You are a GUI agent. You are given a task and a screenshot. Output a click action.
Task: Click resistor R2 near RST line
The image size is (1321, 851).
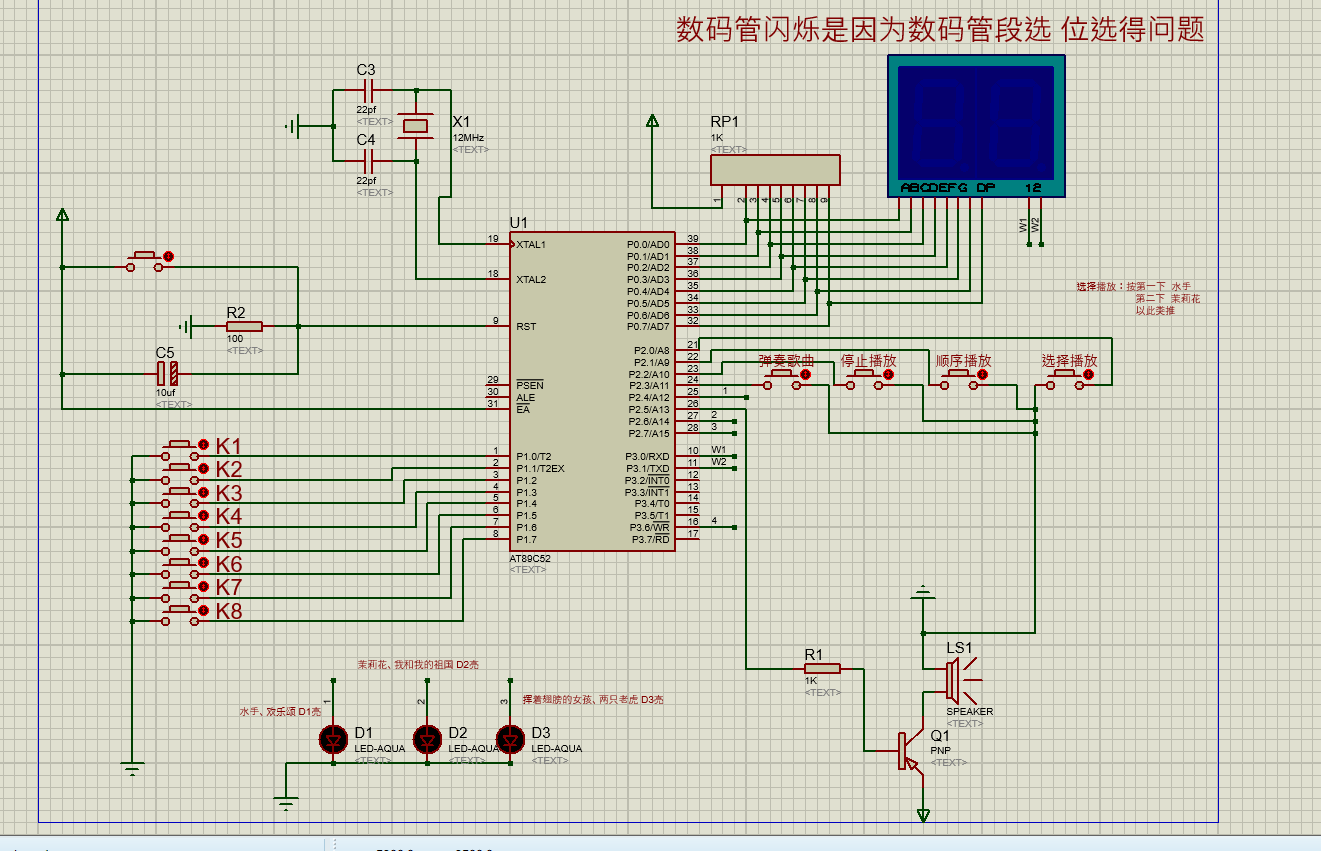243,326
